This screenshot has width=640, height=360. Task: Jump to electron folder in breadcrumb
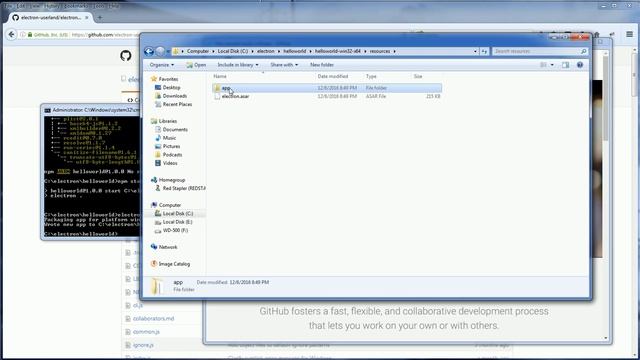[266, 51]
